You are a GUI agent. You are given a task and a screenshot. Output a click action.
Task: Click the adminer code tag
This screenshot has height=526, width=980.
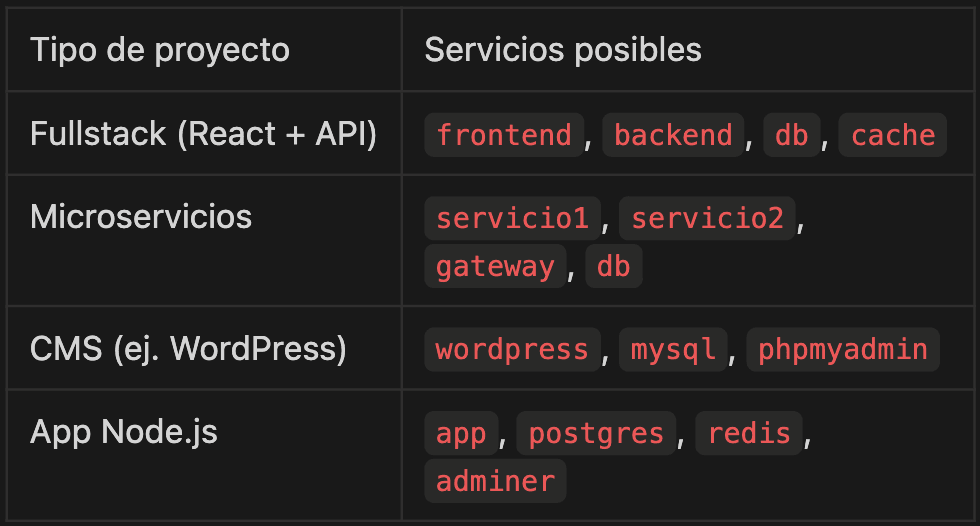click(495, 481)
